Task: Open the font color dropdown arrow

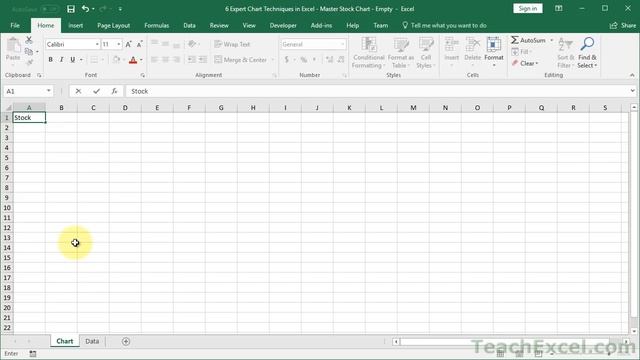Action: [x=141, y=60]
